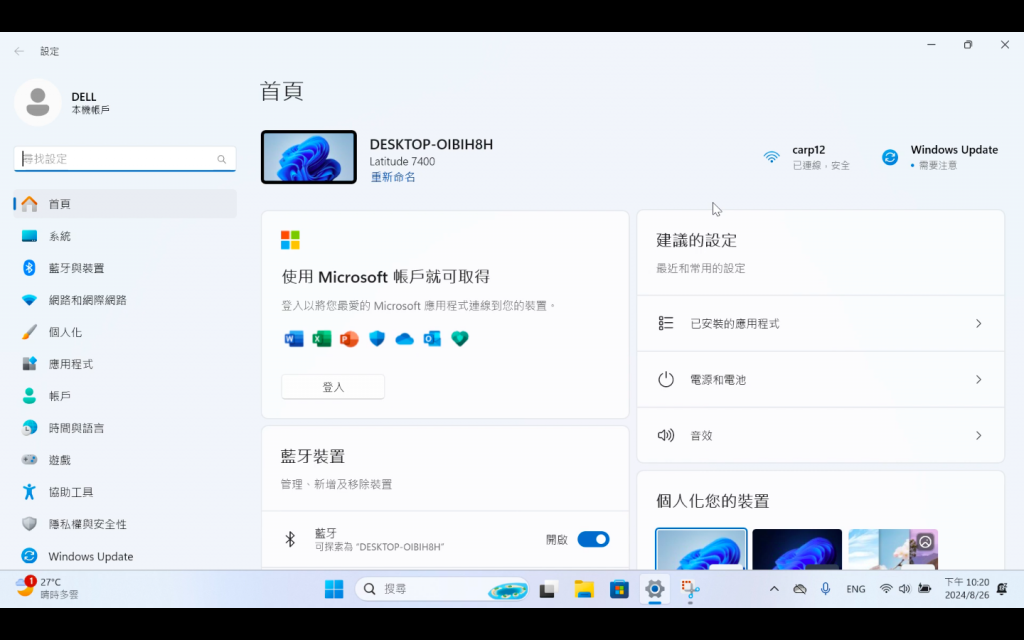Click the Defender shield icon in Microsoft card
The width and height of the screenshot is (1024, 640).
pyautogui.click(x=377, y=338)
